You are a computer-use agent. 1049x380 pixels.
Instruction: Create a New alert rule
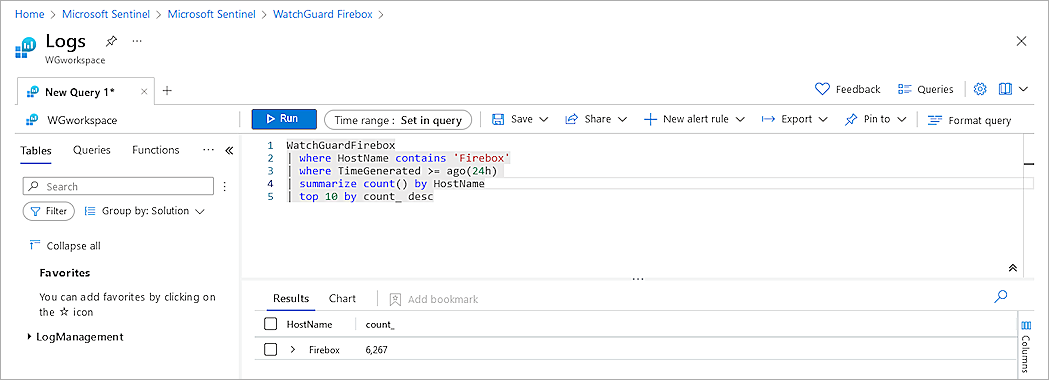pyautogui.click(x=694, y=119)
